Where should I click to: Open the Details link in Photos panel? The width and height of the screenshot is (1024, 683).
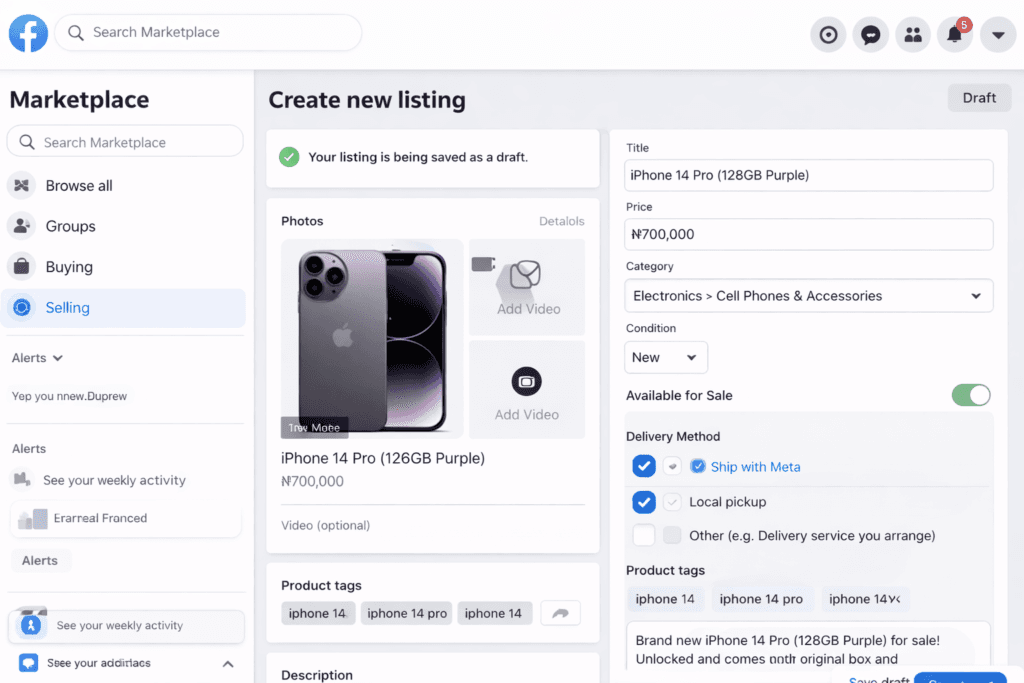[x=561, y=221]
